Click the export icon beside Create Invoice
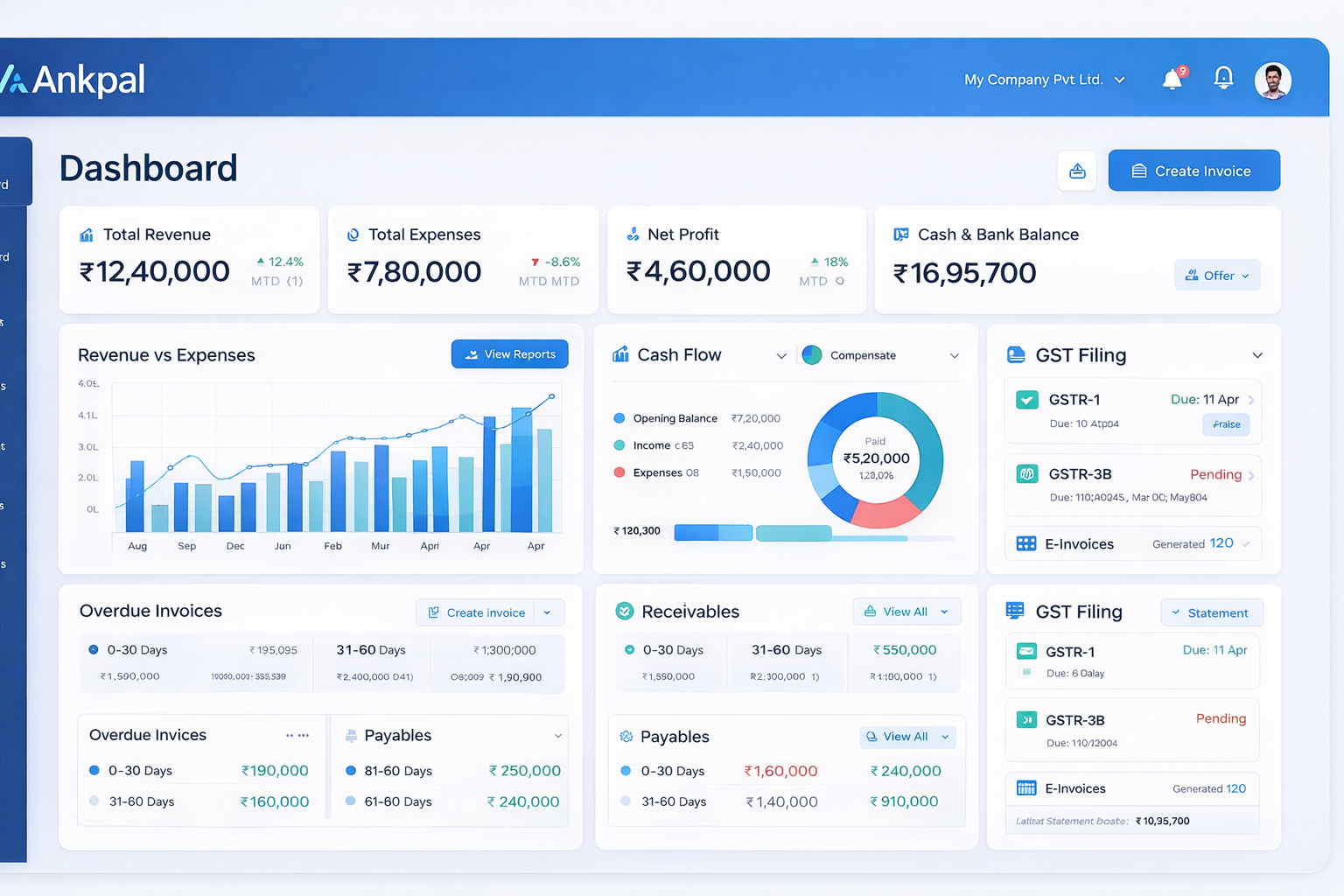This screenshot has width=1344, height=896. tap(1077, 171)
